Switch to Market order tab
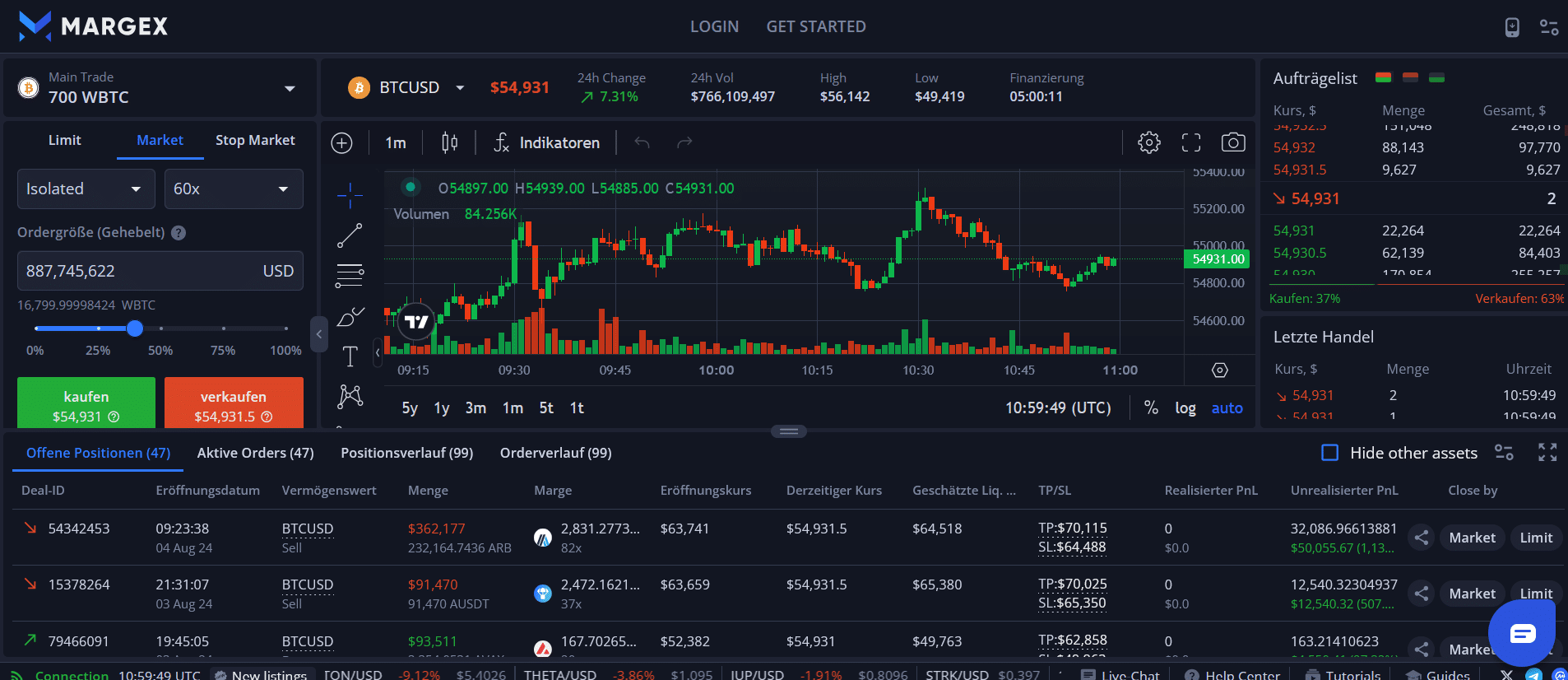The height and width of the screenshot is (680, 1568). click(160, 141)
